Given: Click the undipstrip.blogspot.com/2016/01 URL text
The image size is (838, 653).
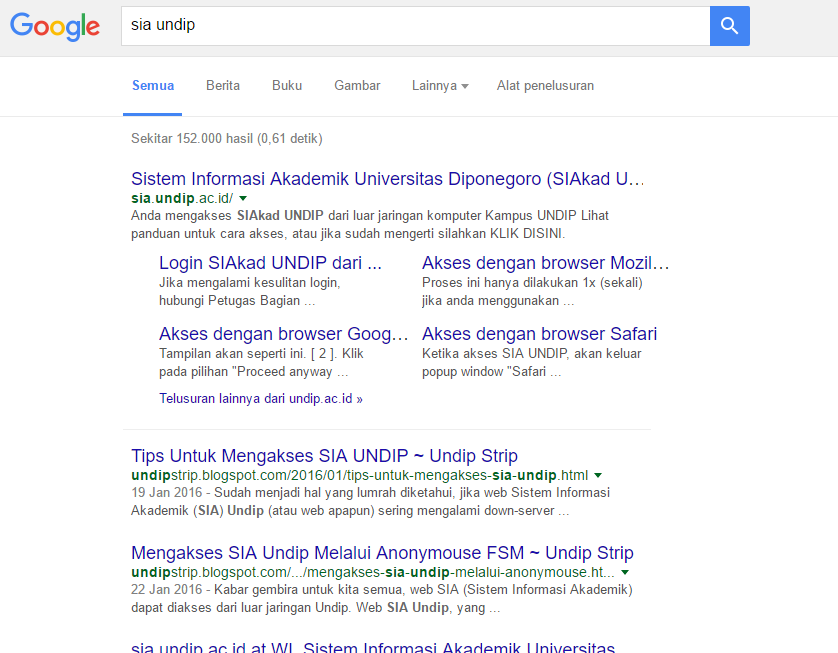Looking at the screenshot, I should coord(360,475).
